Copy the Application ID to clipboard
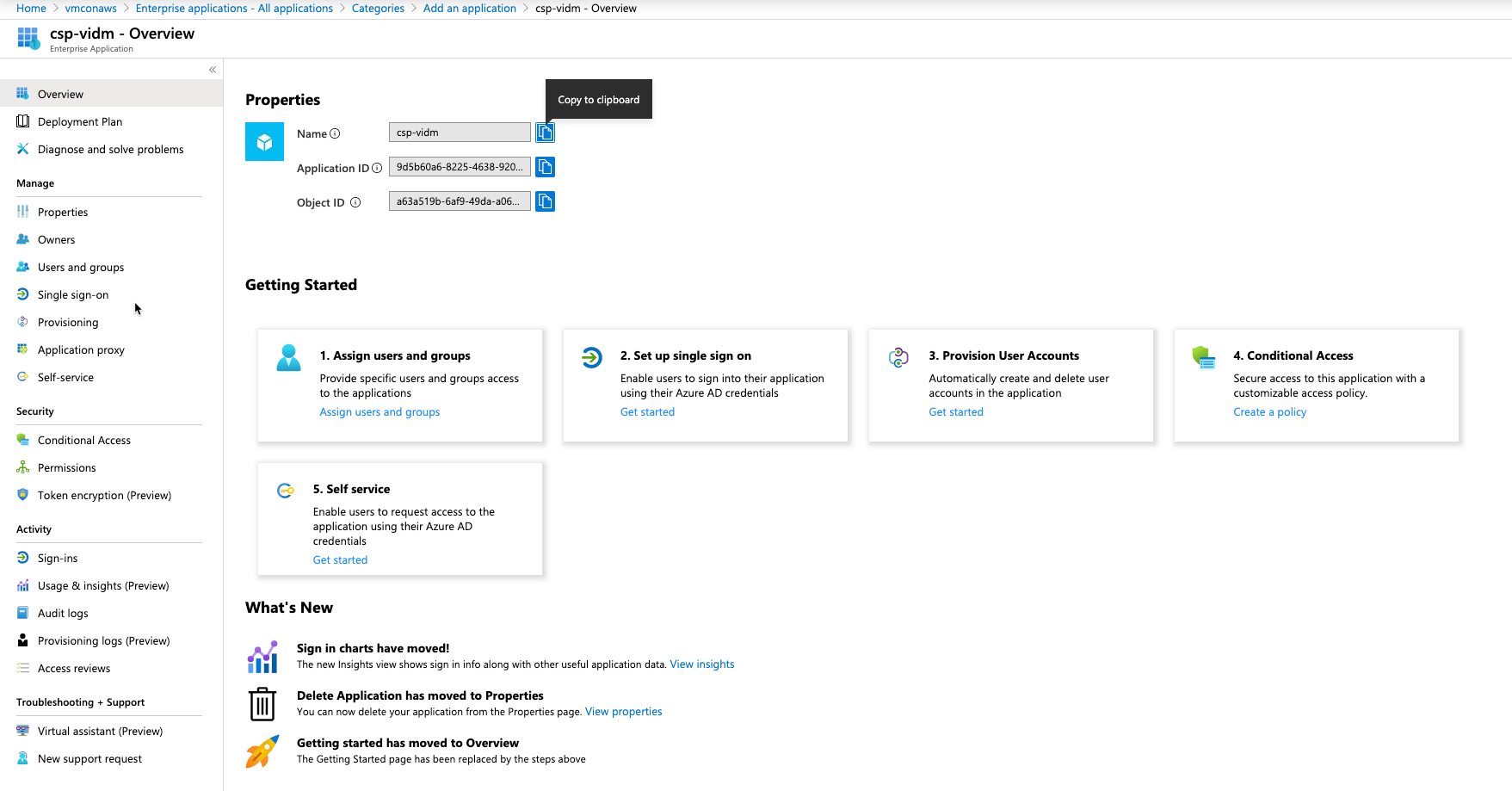This screenshot has width=1512, height=791. (x=545, y=167)
